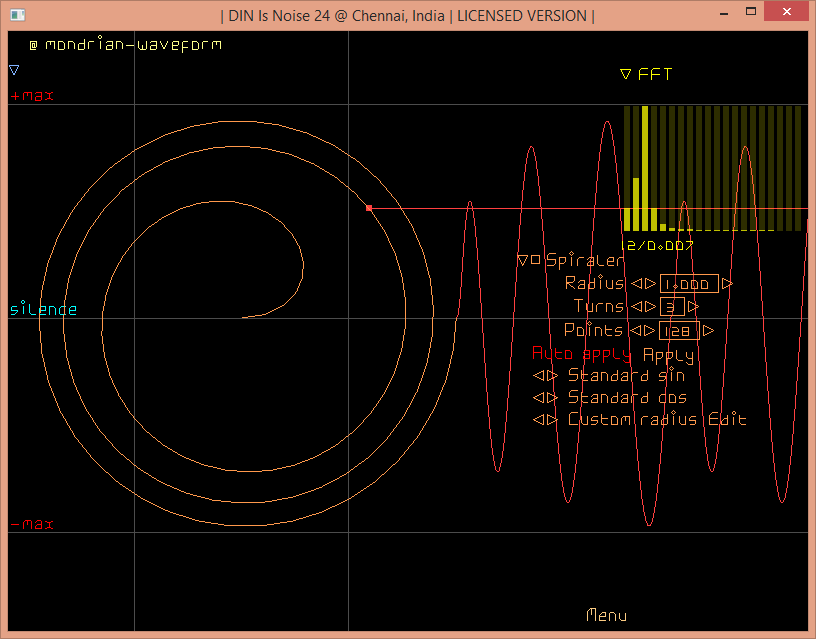Click the Radius value field
816x639 pixels.
690,284
